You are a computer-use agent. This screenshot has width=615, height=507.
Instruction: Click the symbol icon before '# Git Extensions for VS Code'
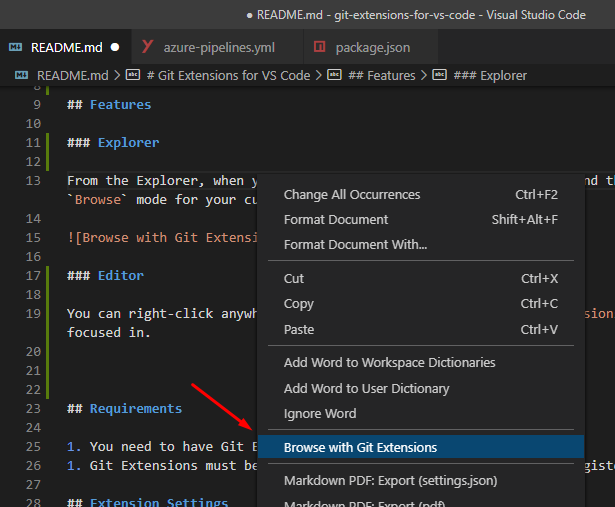click(133, 75)
